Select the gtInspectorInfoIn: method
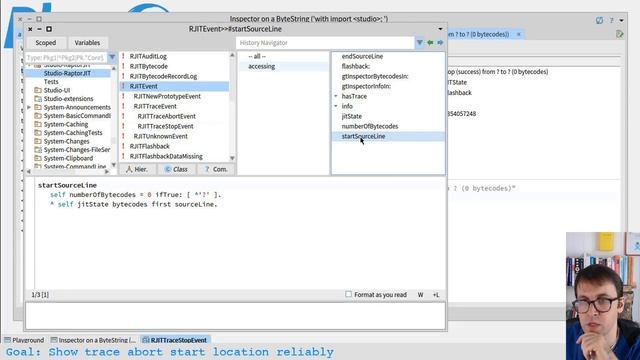The height and width of the screenshot is (360, 640). click(x=366, y=86)
